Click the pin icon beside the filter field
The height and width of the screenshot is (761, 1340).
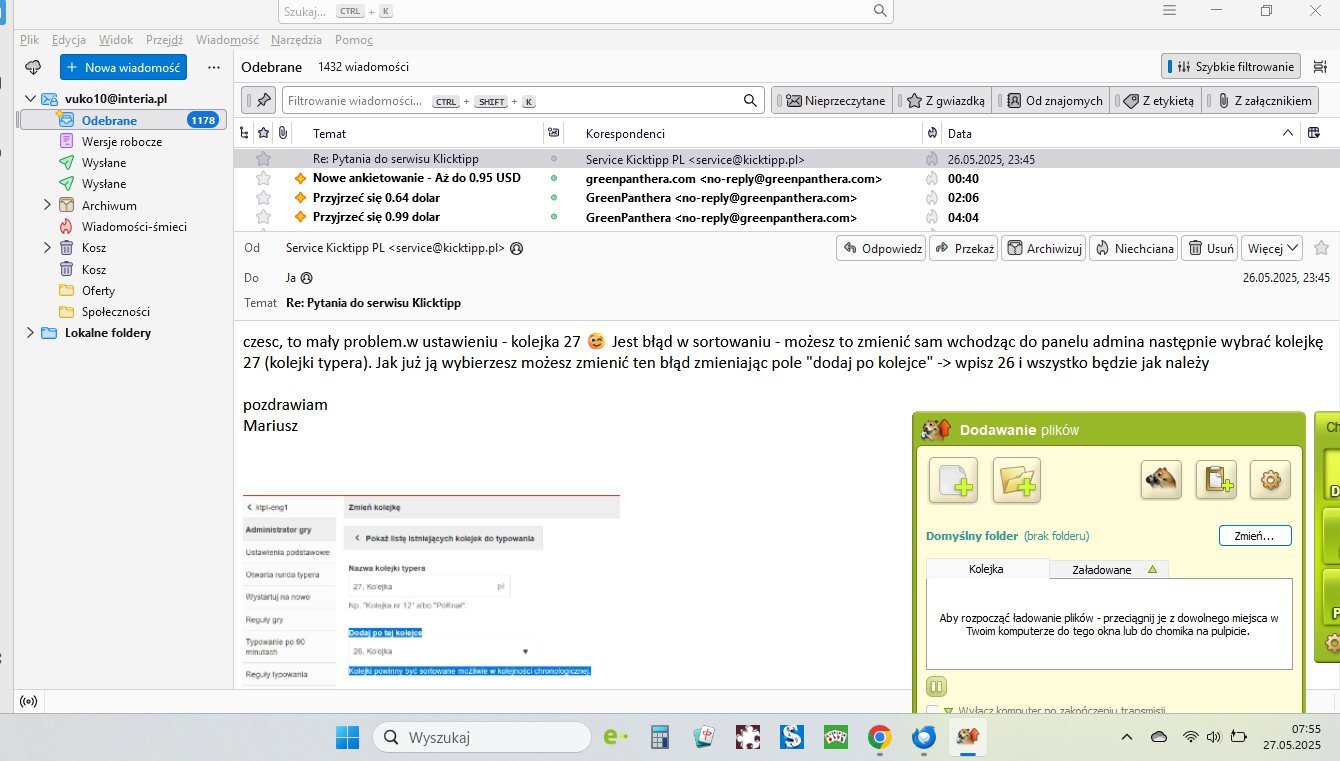click(263, 101)
